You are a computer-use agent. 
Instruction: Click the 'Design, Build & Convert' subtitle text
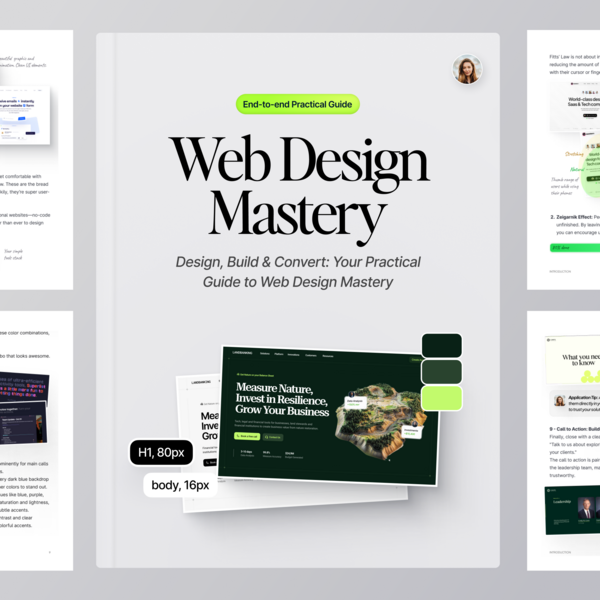(x=298, y=272)
